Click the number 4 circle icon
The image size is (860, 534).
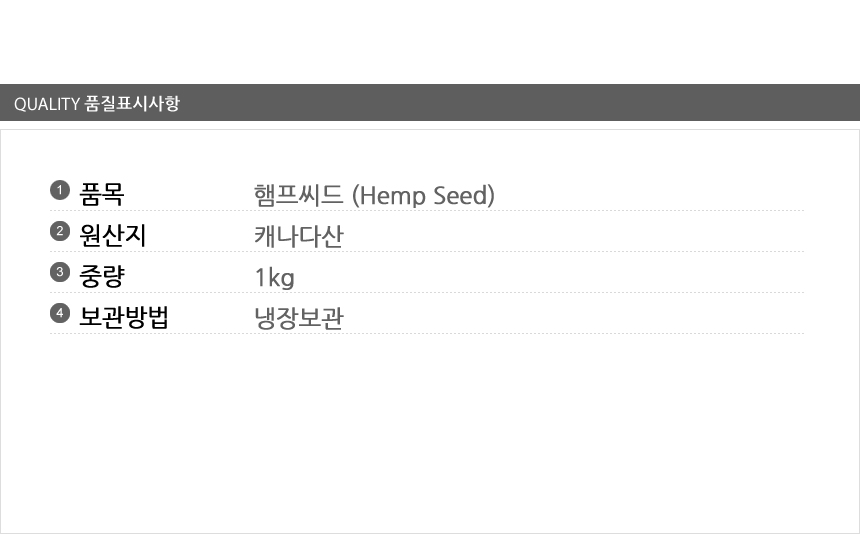click(x=59, y=314)
